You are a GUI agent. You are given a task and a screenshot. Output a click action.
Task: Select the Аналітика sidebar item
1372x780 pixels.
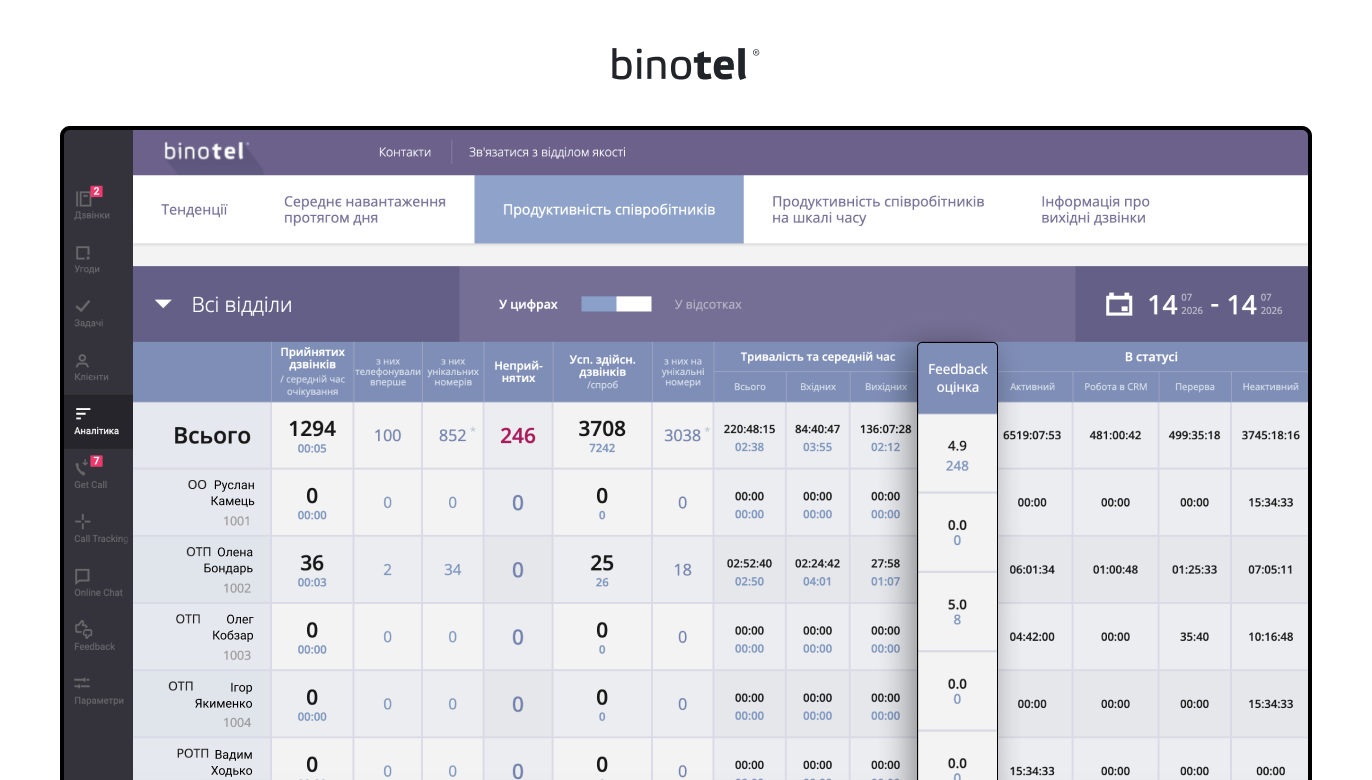pos(96,420)
